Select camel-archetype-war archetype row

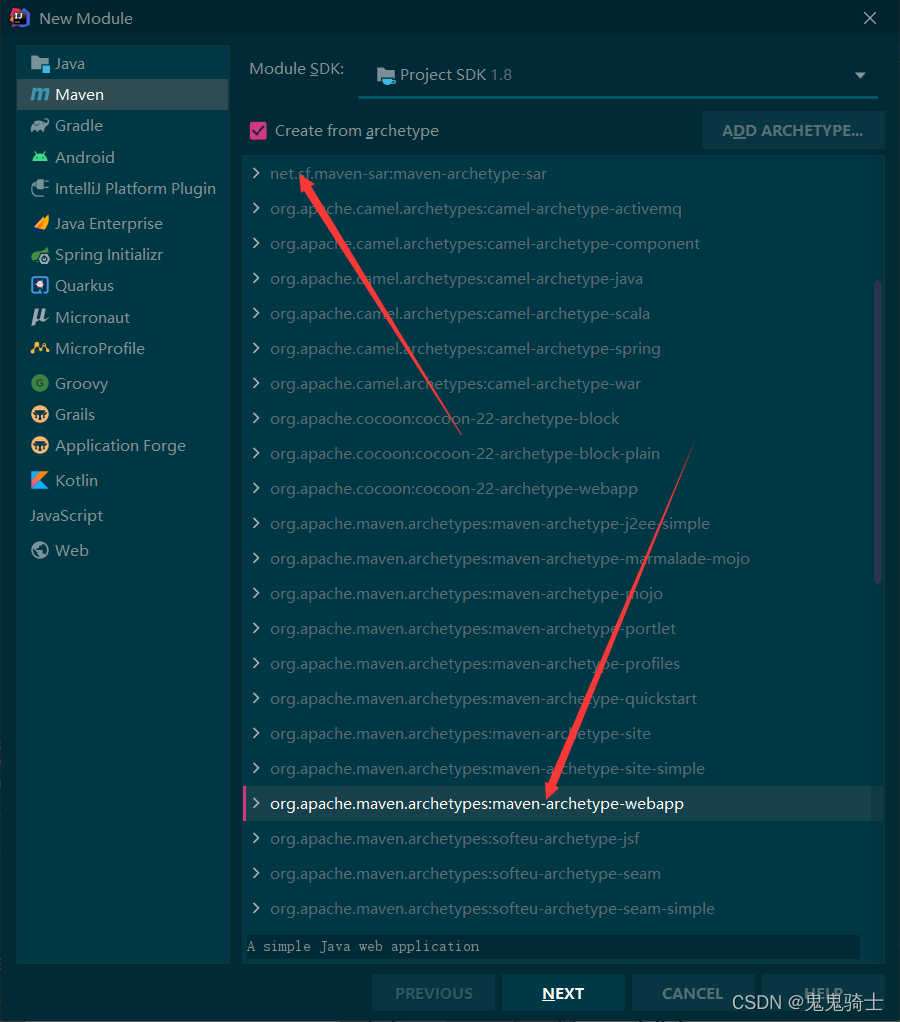click(x=557, y=384)
